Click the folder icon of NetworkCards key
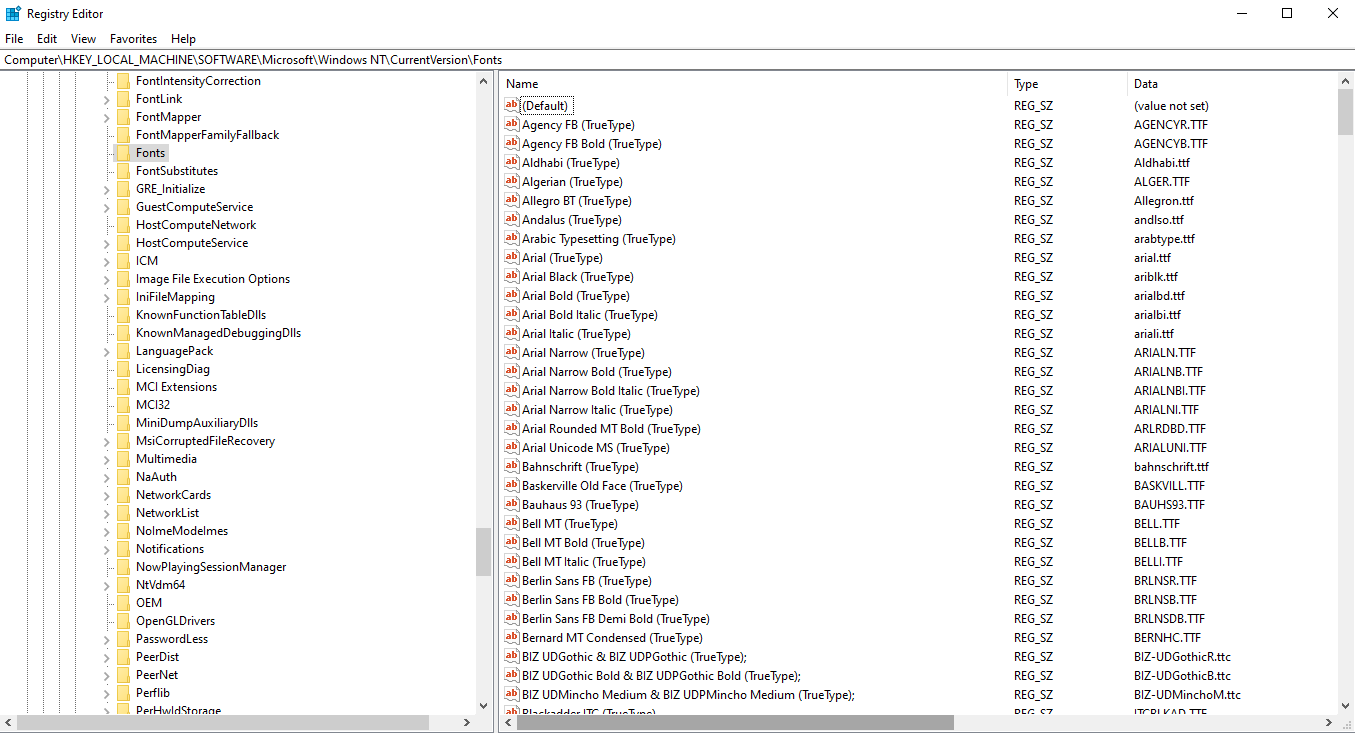This screenshot has height=733, width=1355. [123, 495]
